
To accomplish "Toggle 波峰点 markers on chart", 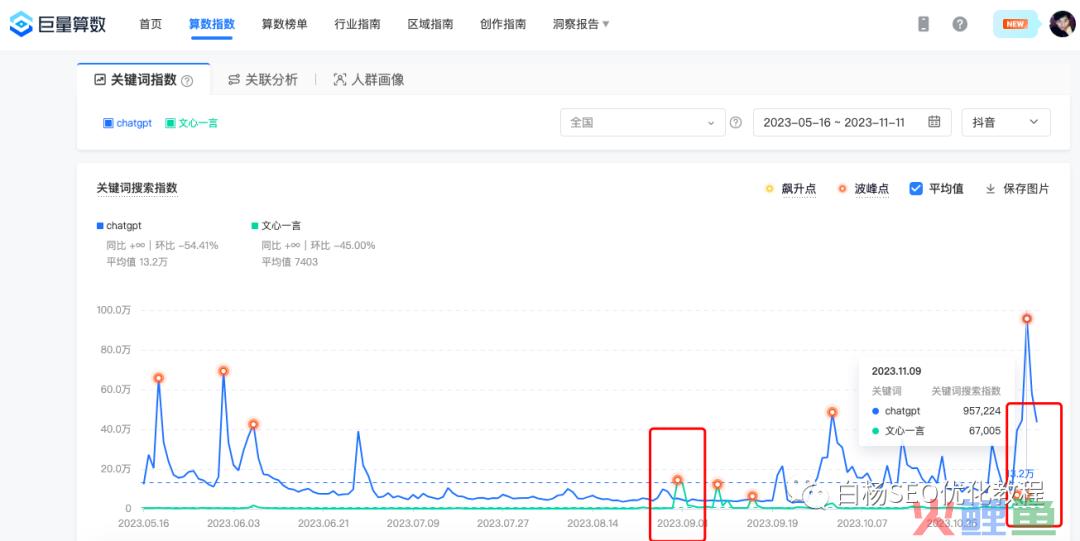I will click(x=863, y=189).
